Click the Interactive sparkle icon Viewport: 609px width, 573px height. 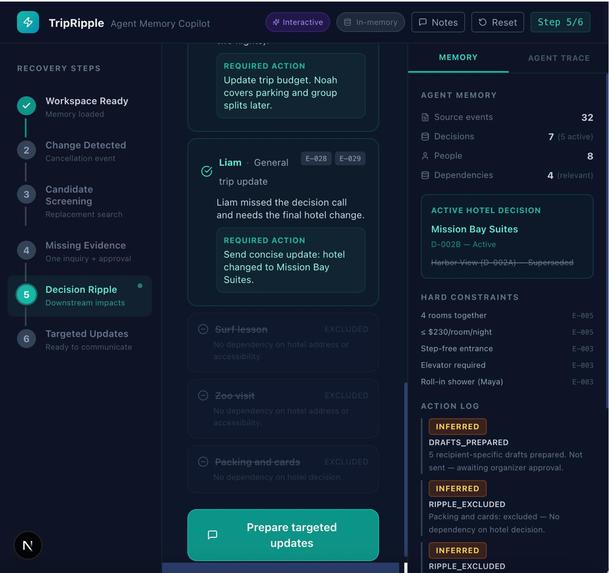click(x=276, y=22)
